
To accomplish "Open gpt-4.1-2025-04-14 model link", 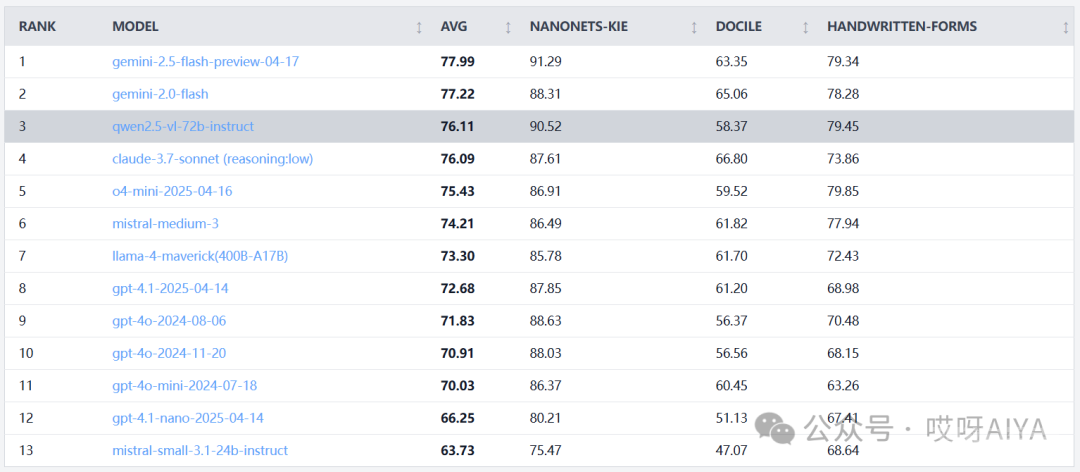I will pyautogui.click(x=170, y=289).
